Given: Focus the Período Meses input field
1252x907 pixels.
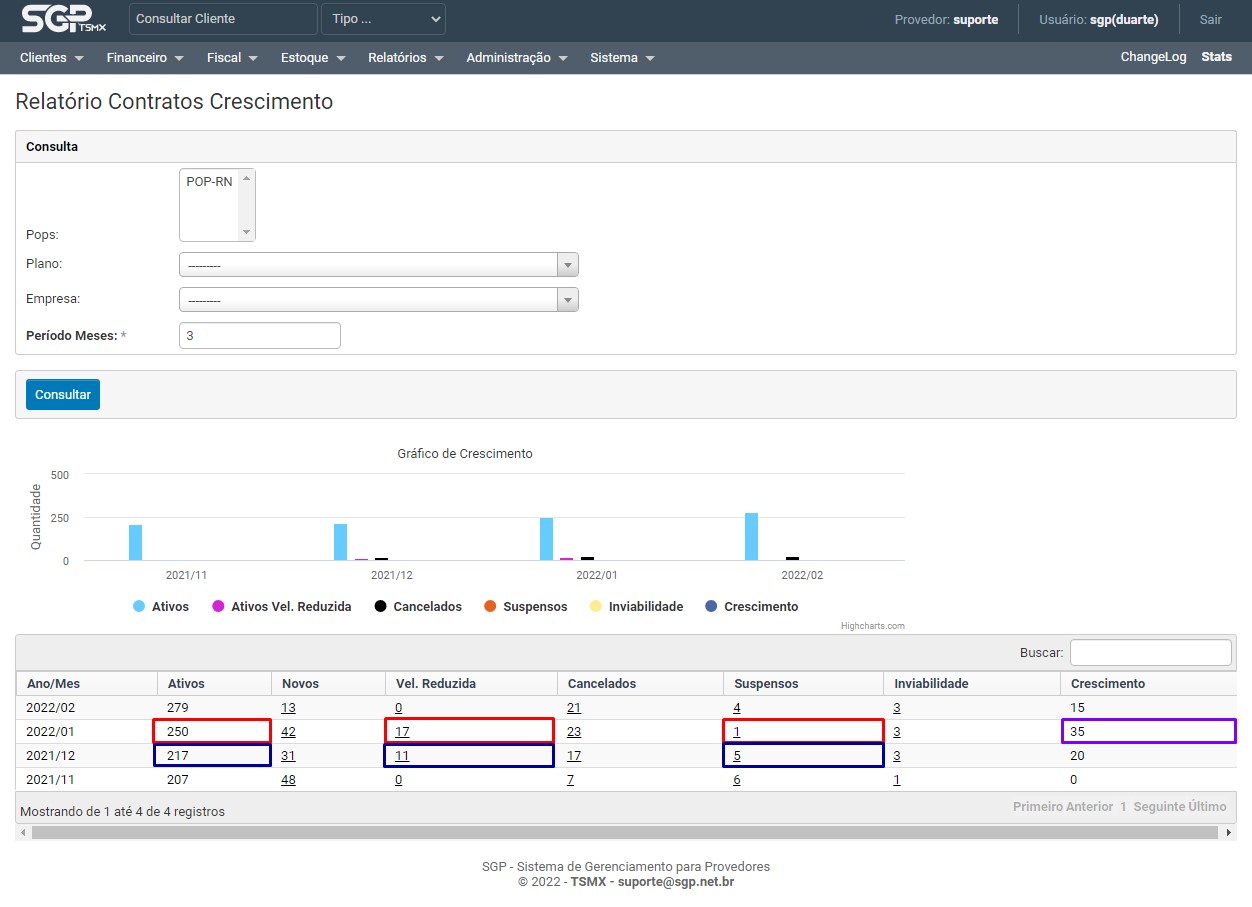Looking at the screenshot, I should click(x=260, y=336).
